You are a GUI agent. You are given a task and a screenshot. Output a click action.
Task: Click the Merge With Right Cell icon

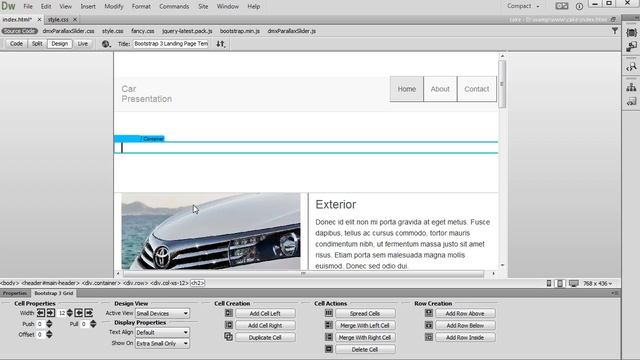tap(329, 337)
